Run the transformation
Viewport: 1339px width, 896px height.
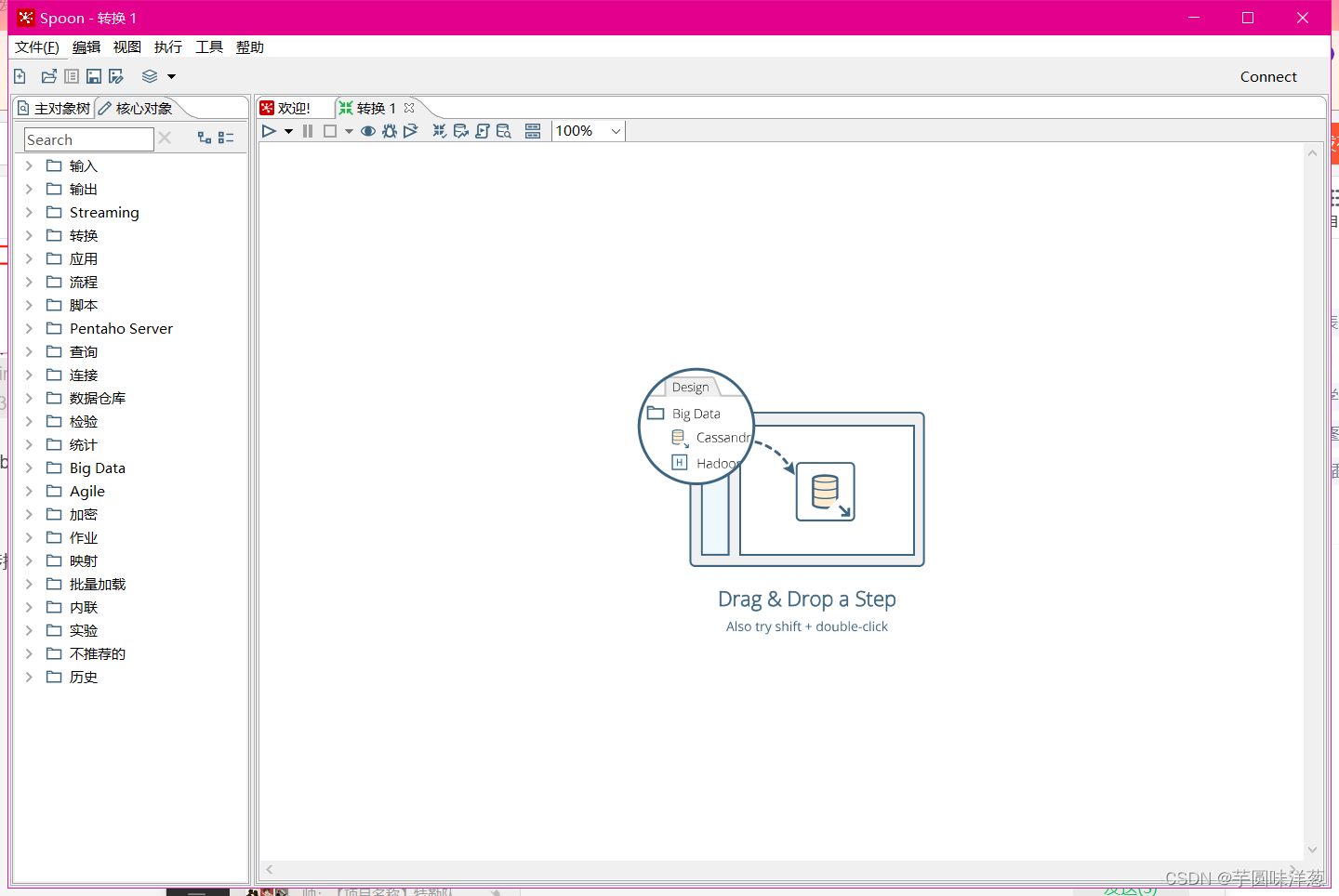[x=269, y=131]
